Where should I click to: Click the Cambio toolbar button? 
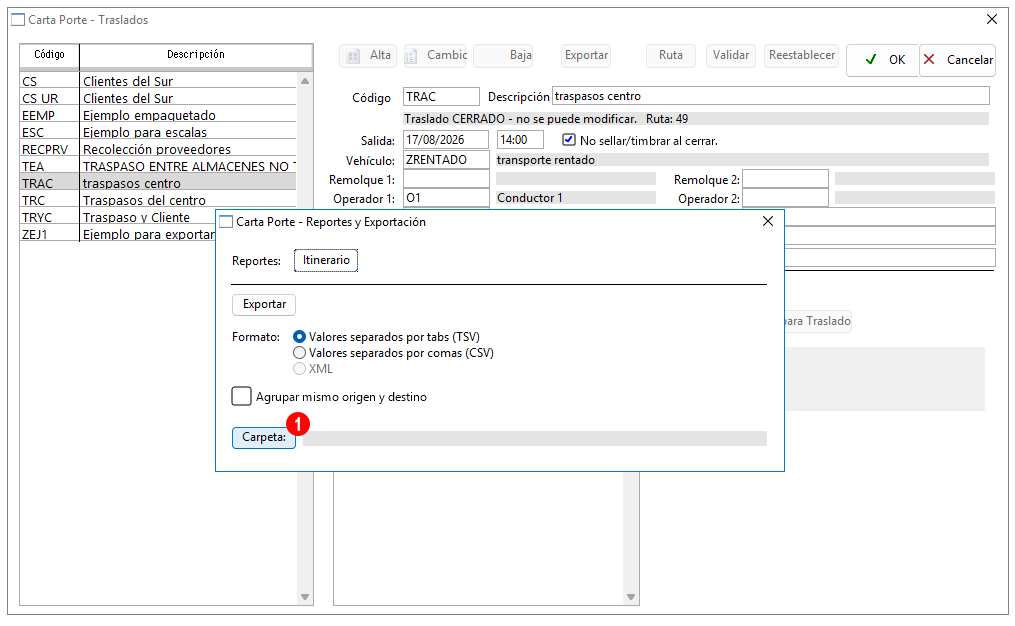(436, 56)
